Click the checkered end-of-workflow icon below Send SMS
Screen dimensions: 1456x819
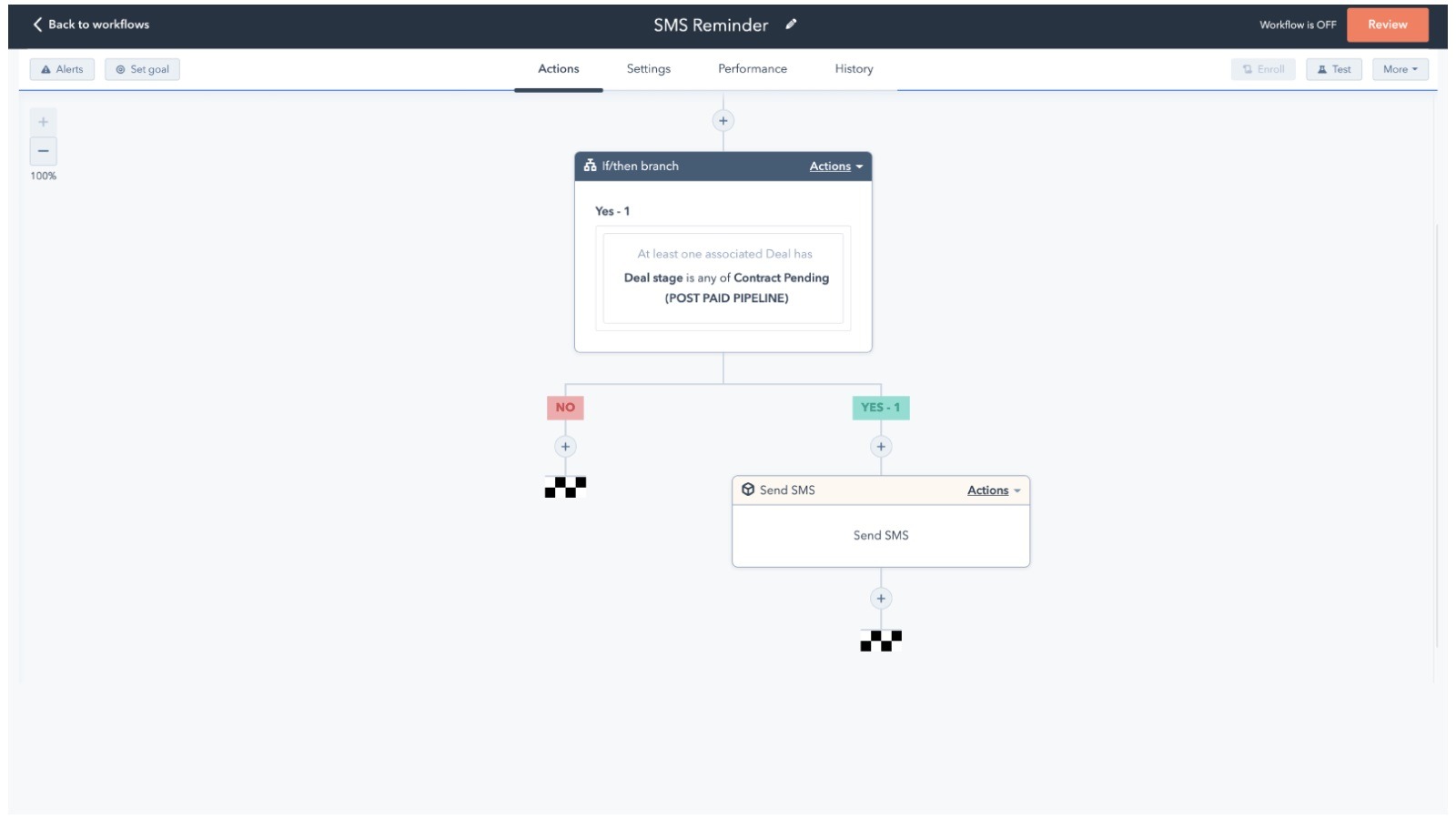click(880, 640)
